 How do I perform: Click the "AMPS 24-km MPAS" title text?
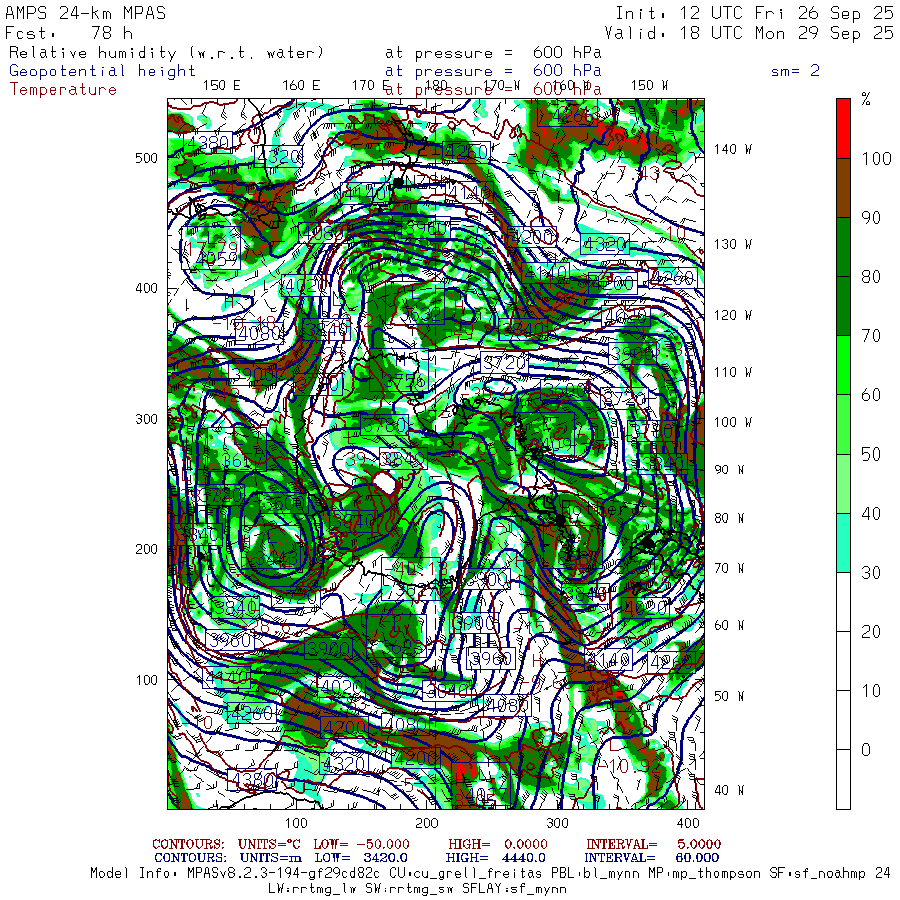[86, 13]
